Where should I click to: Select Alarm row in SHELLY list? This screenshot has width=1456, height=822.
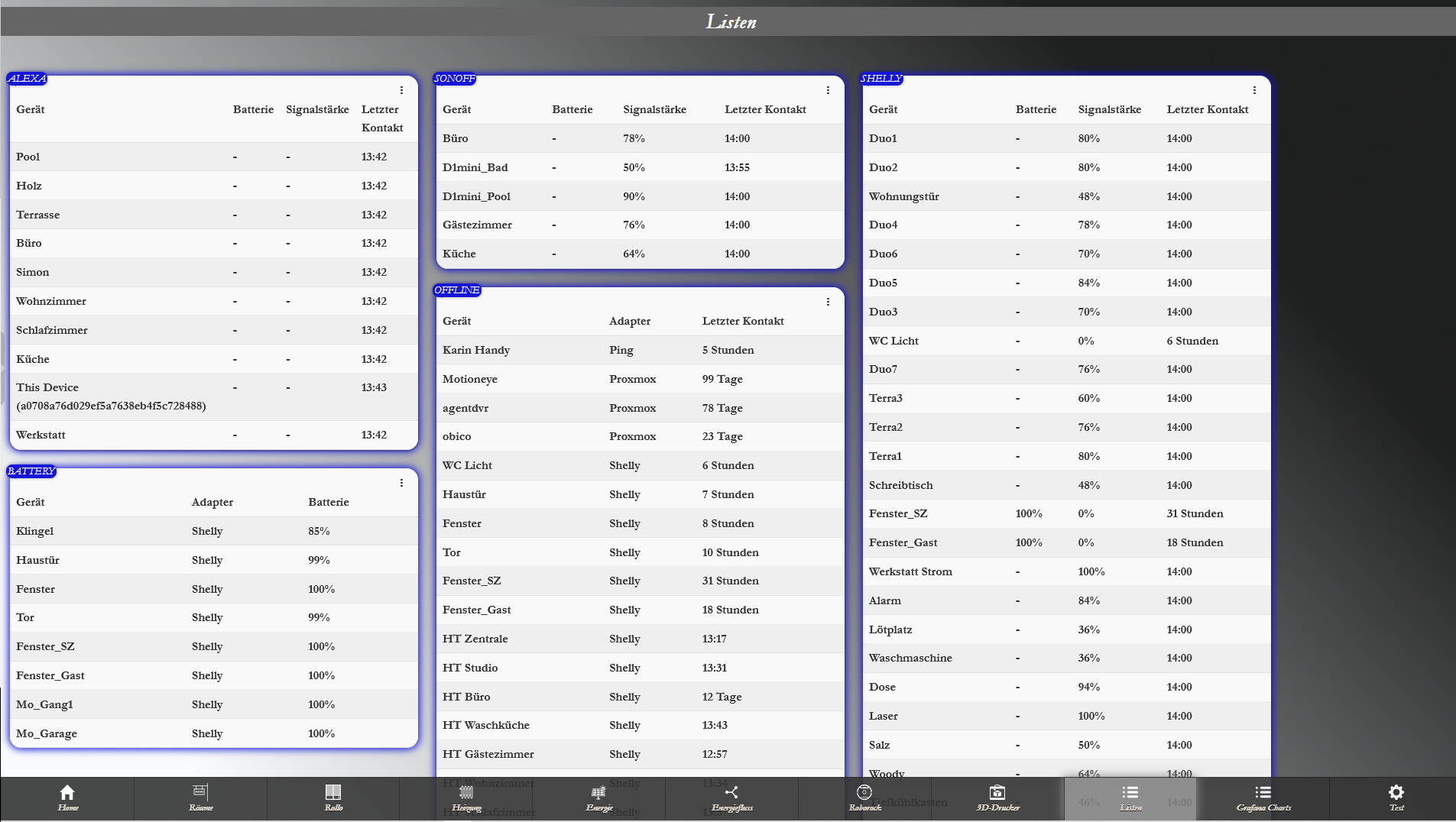[1066, 600]
